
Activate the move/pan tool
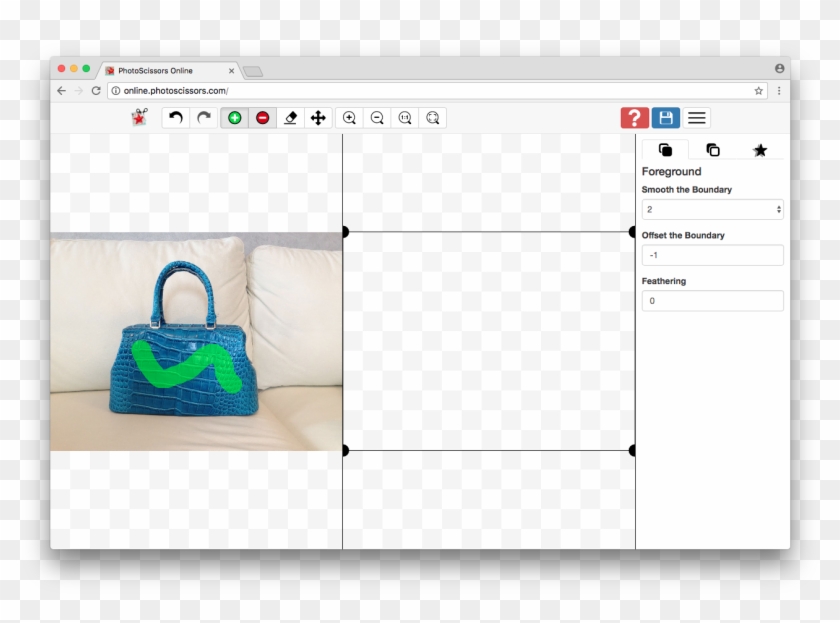318,118
